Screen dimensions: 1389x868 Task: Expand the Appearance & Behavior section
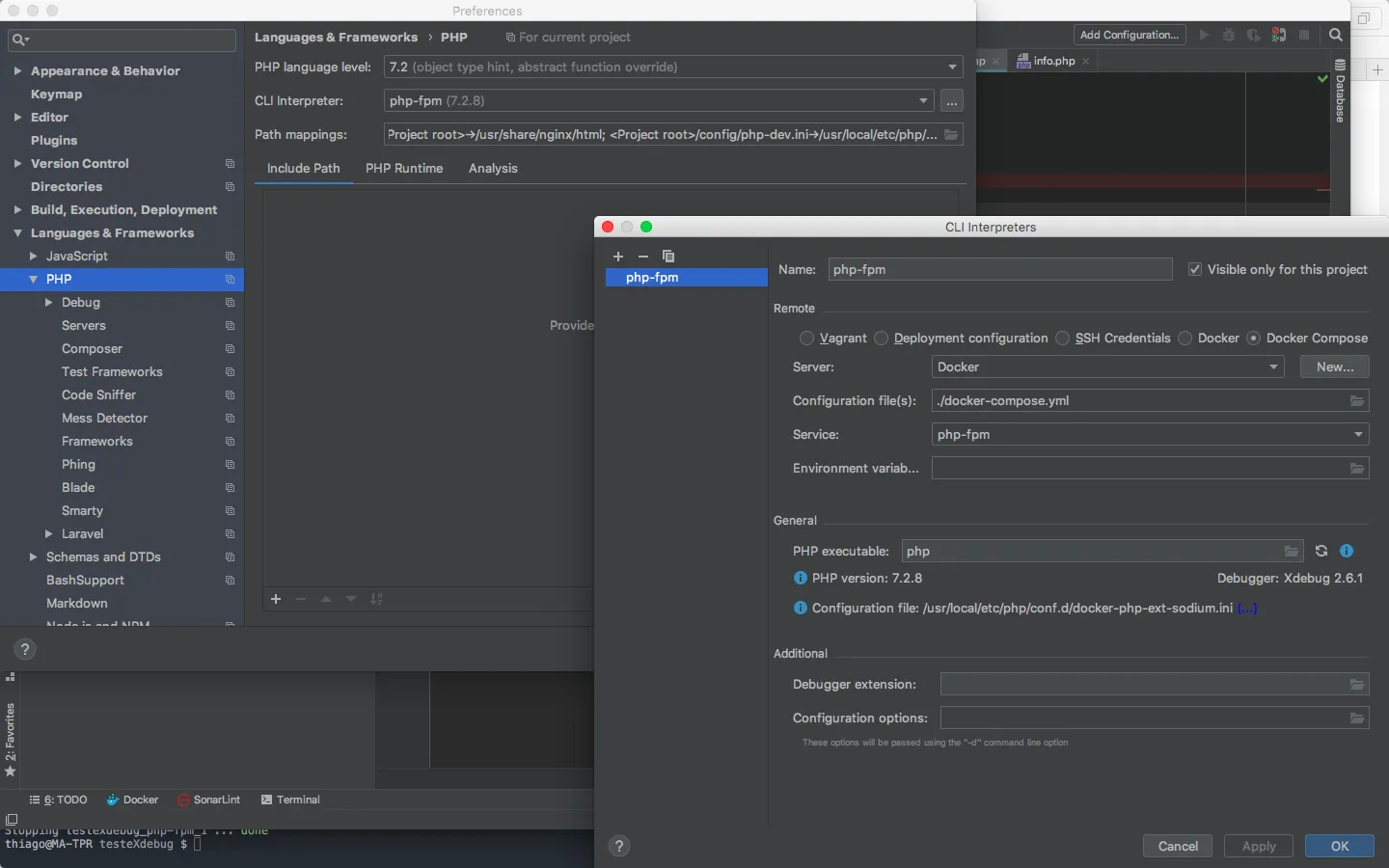point(17,71)
